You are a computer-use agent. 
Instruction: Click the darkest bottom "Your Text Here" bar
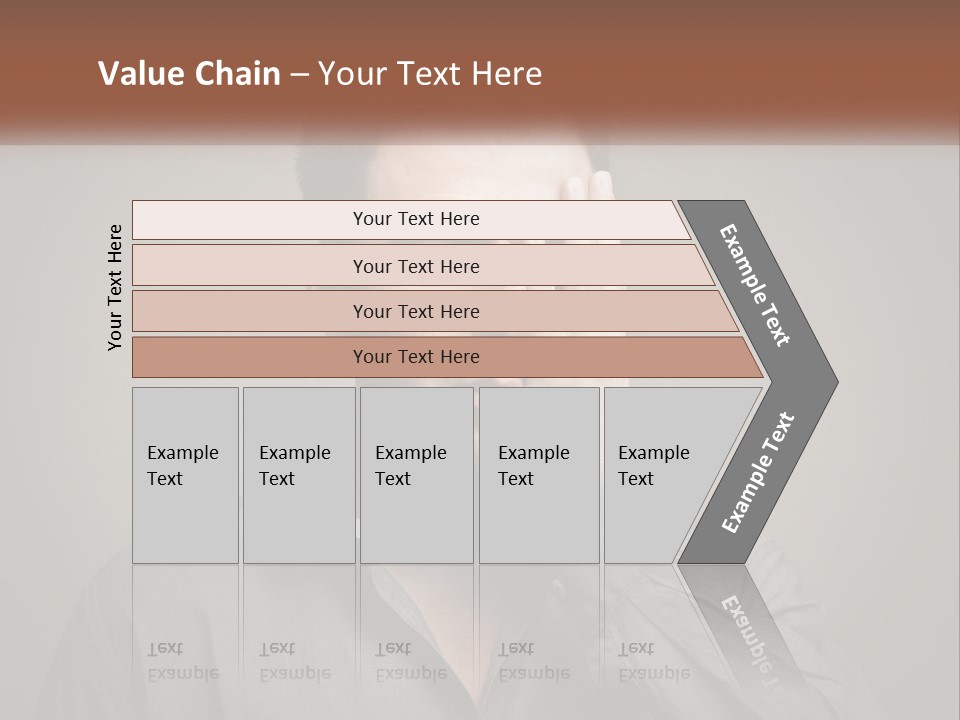[x=415, y=357]
